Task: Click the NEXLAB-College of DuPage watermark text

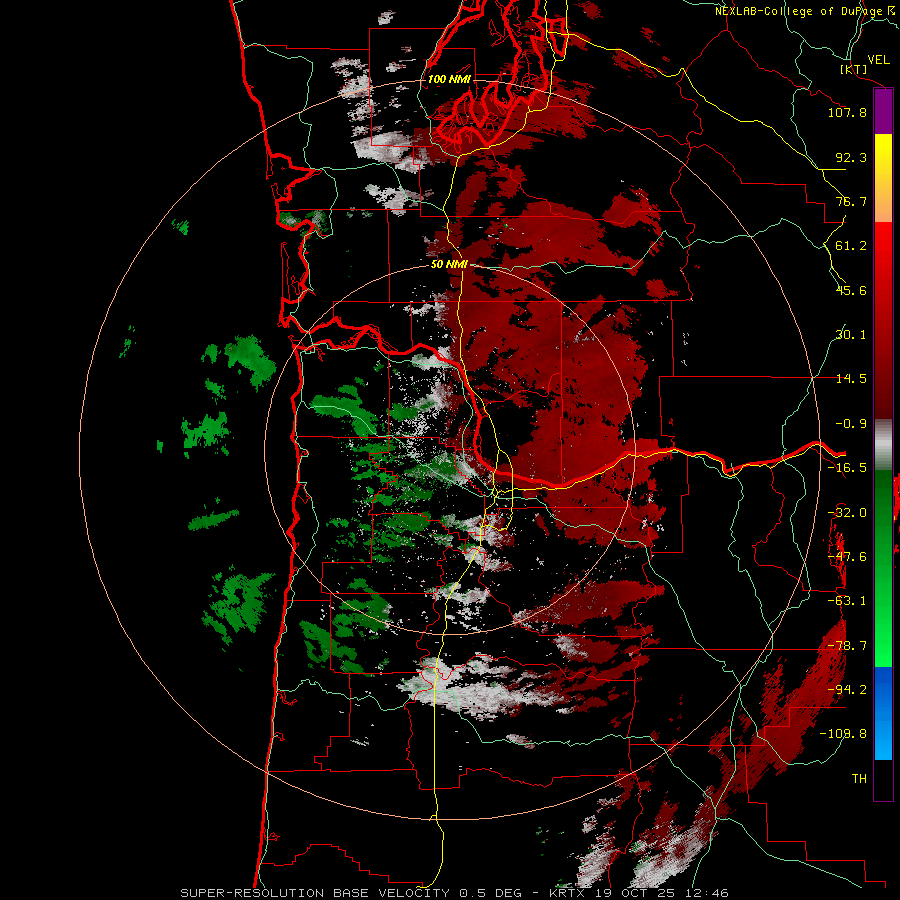Action: coord(804,11)
